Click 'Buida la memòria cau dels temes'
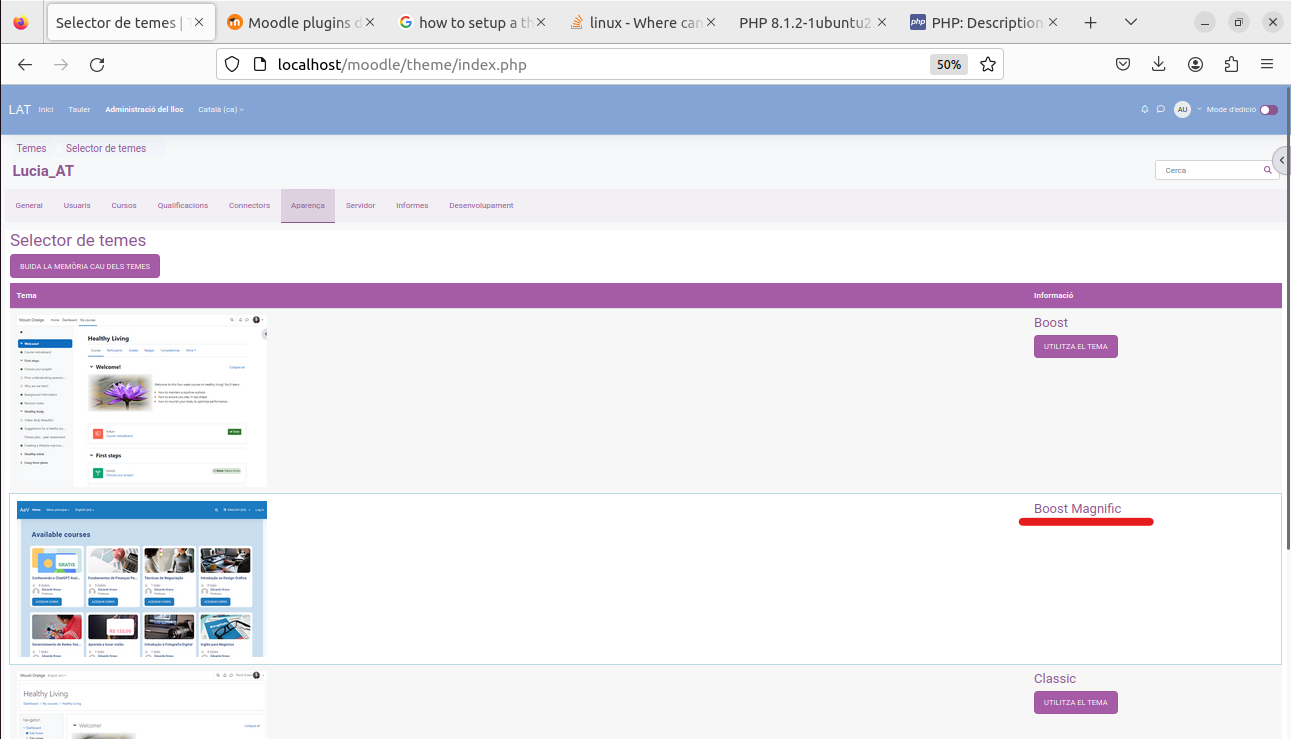This screenshot has height=739, width=1291. tap(84, 265)
